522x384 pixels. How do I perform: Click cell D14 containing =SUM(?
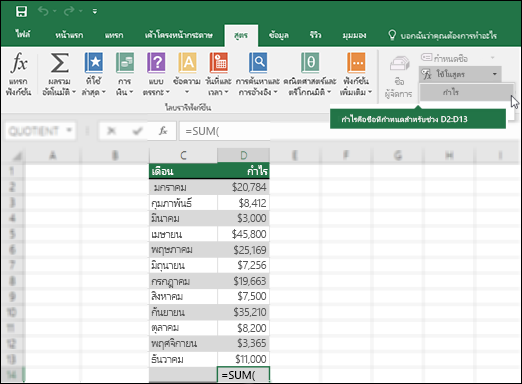tap(243, 375)
